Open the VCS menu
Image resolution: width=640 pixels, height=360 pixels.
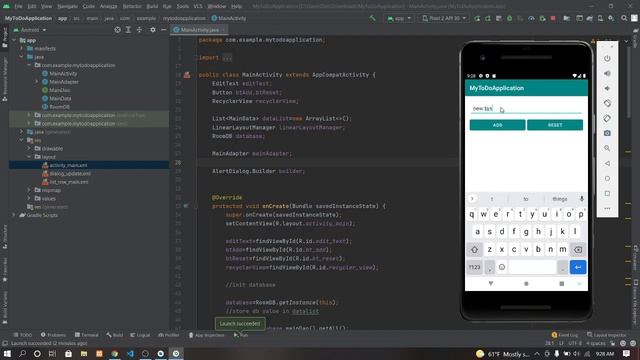[x=198, y=6]
